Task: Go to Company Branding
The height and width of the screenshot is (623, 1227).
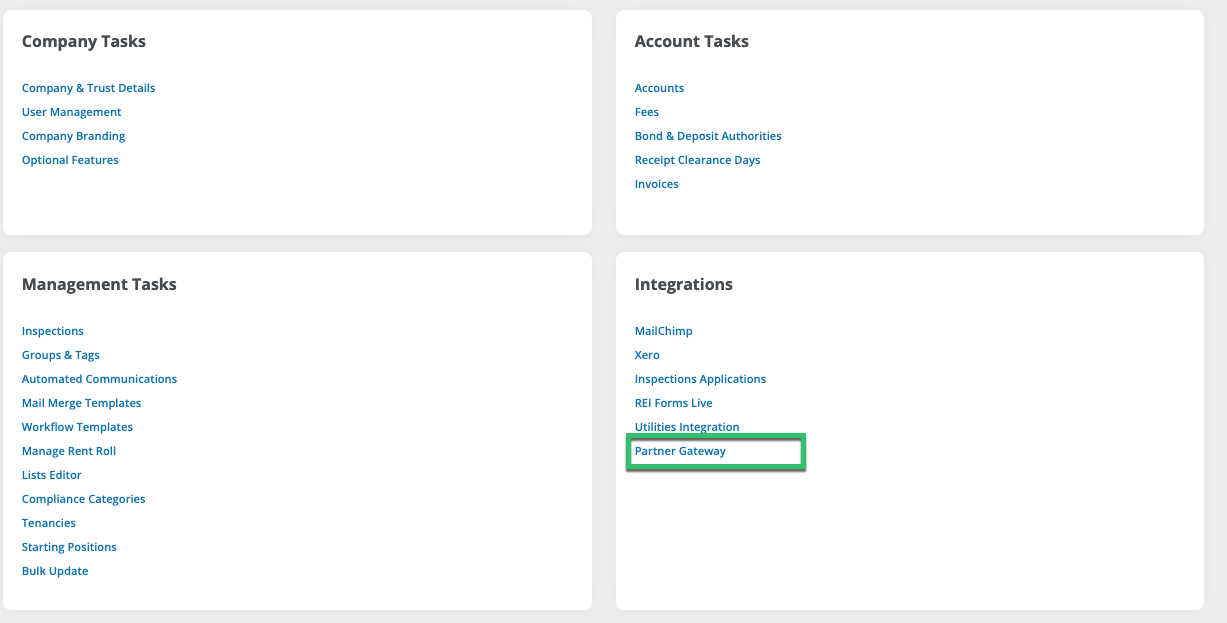Action: pos(74,136)
